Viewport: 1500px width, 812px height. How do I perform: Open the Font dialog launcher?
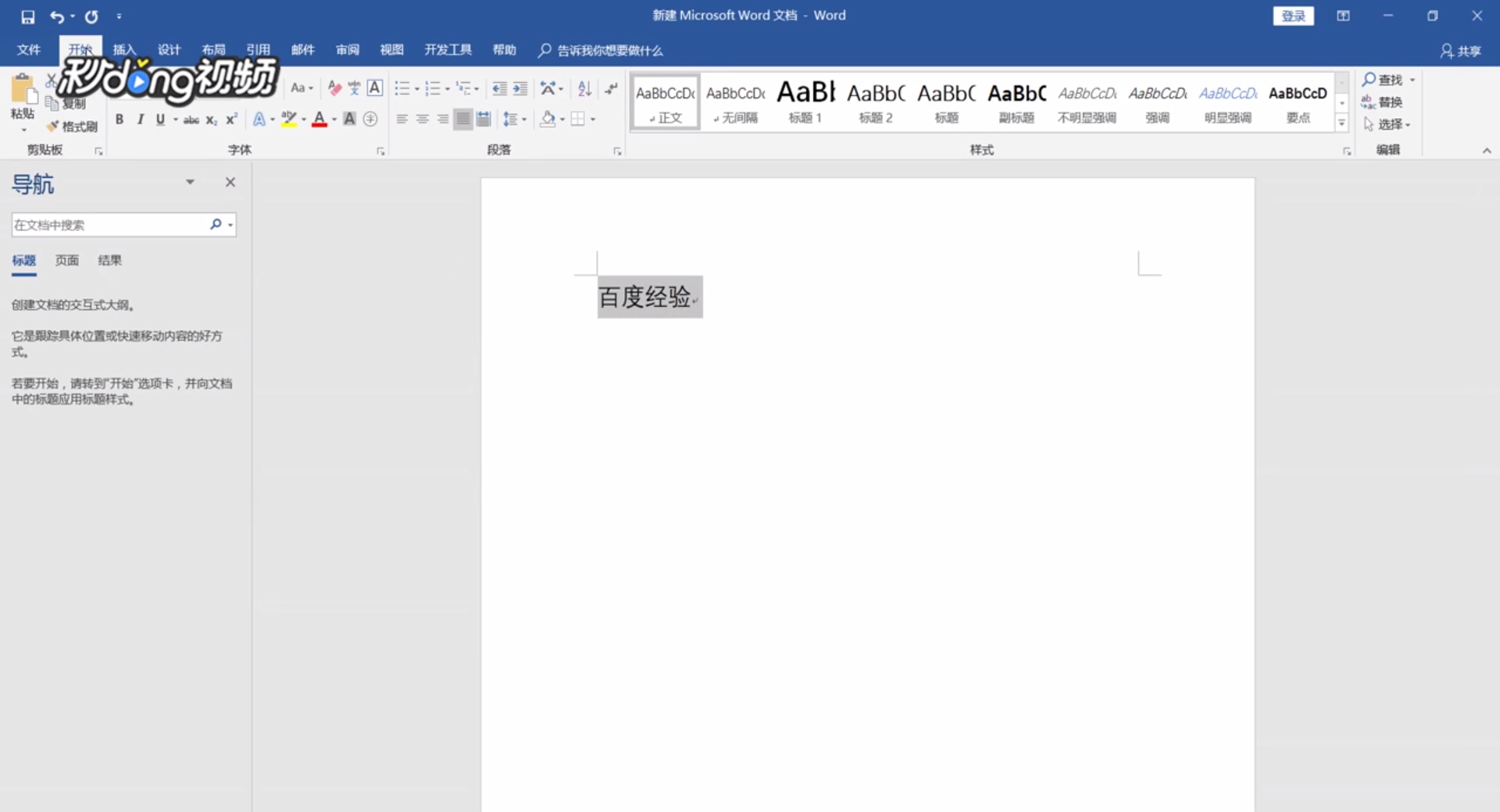(x=380, y=151)
